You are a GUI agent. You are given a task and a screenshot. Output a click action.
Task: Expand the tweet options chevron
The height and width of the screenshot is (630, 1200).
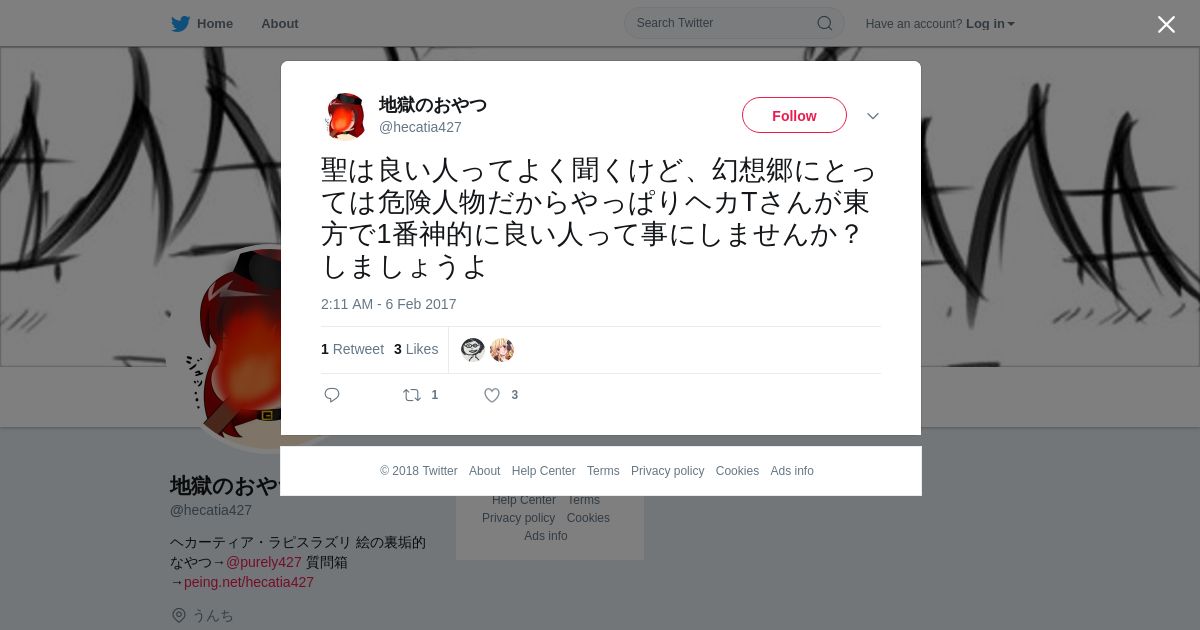pyautogui.click(x=873, y=116)
